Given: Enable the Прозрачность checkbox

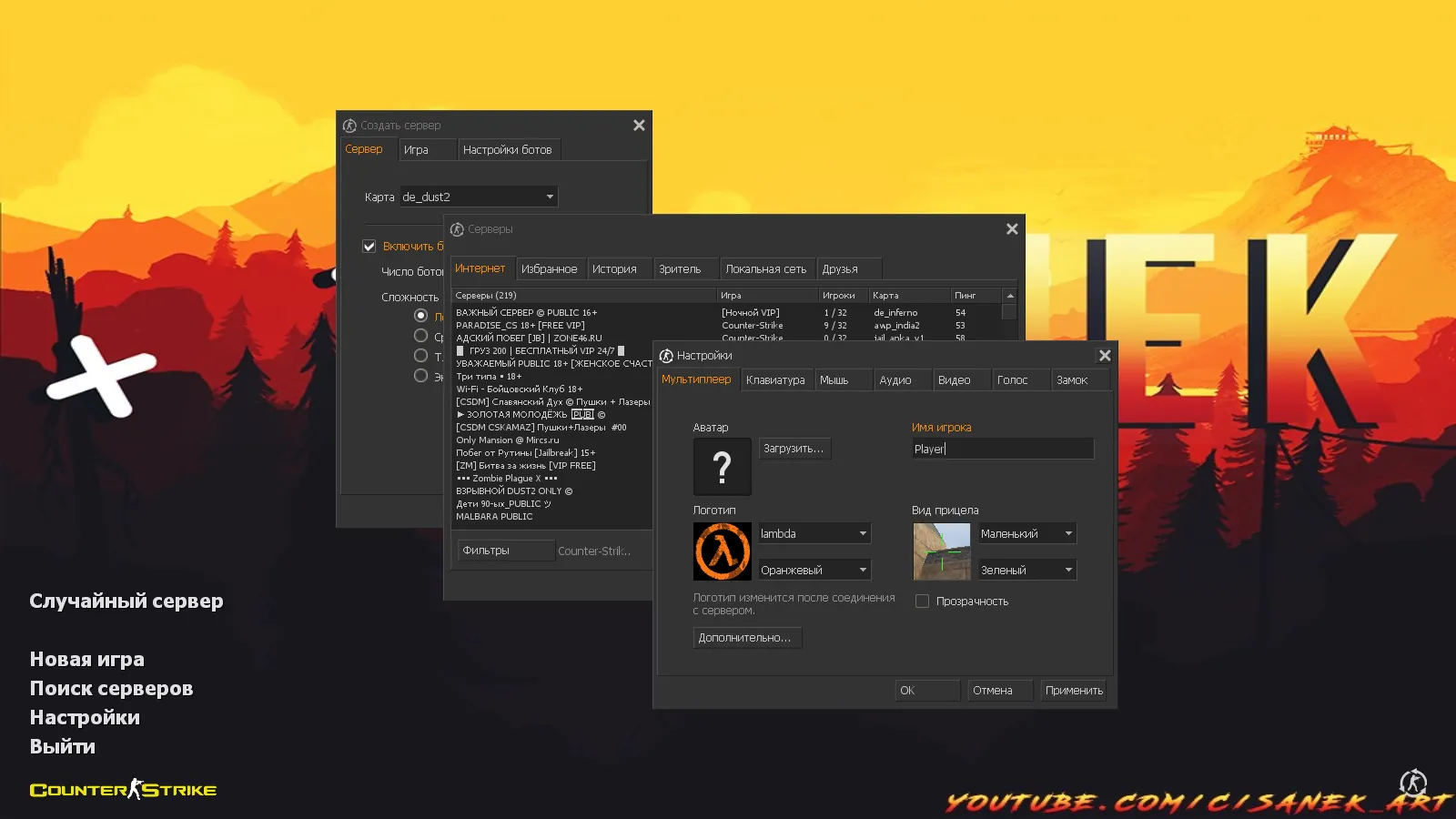Looking at the screenshot, I should click(x=922, y=602).
